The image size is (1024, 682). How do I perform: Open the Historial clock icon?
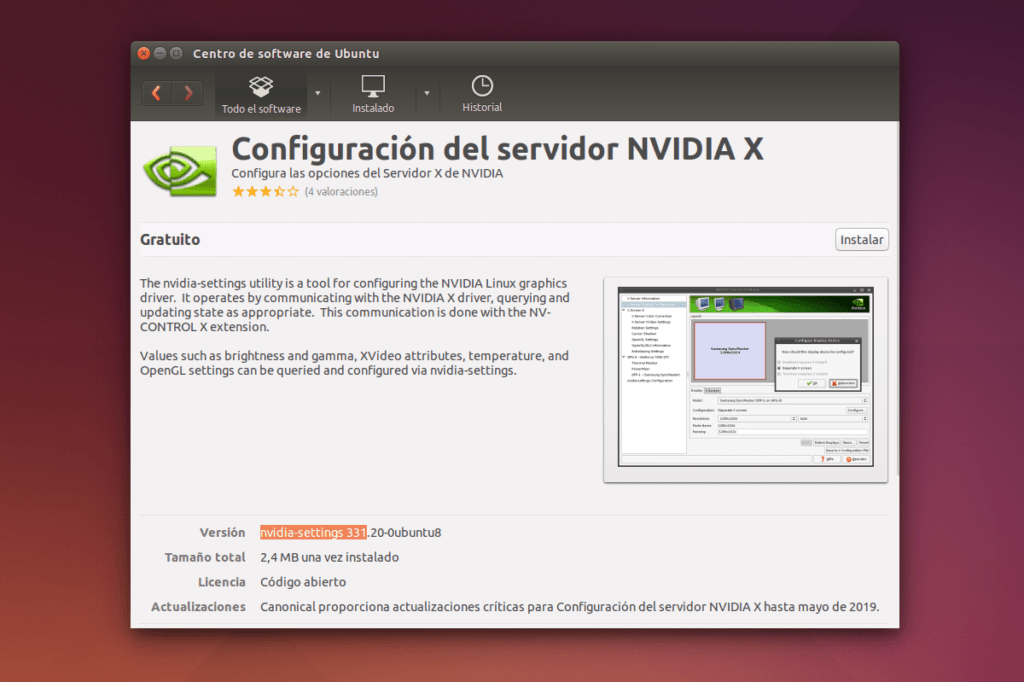click(x=482, y=86)
